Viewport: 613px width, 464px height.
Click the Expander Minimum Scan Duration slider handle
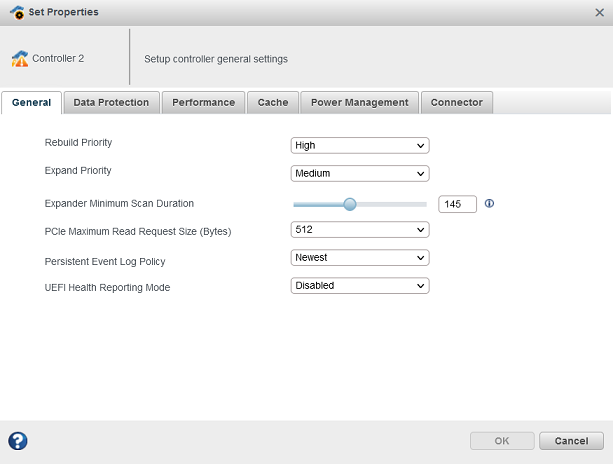pyautogui.click(x=350, y=204)
